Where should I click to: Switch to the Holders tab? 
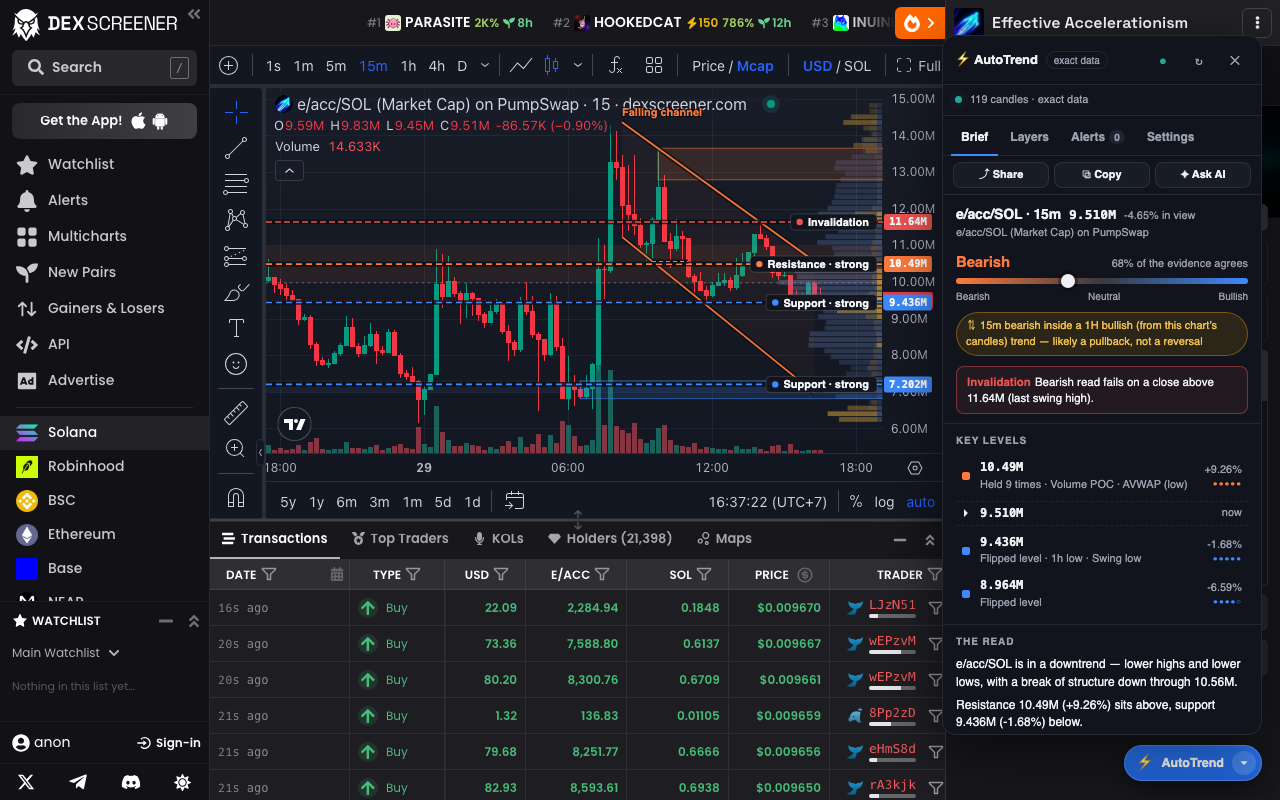(x=609, y=538)
